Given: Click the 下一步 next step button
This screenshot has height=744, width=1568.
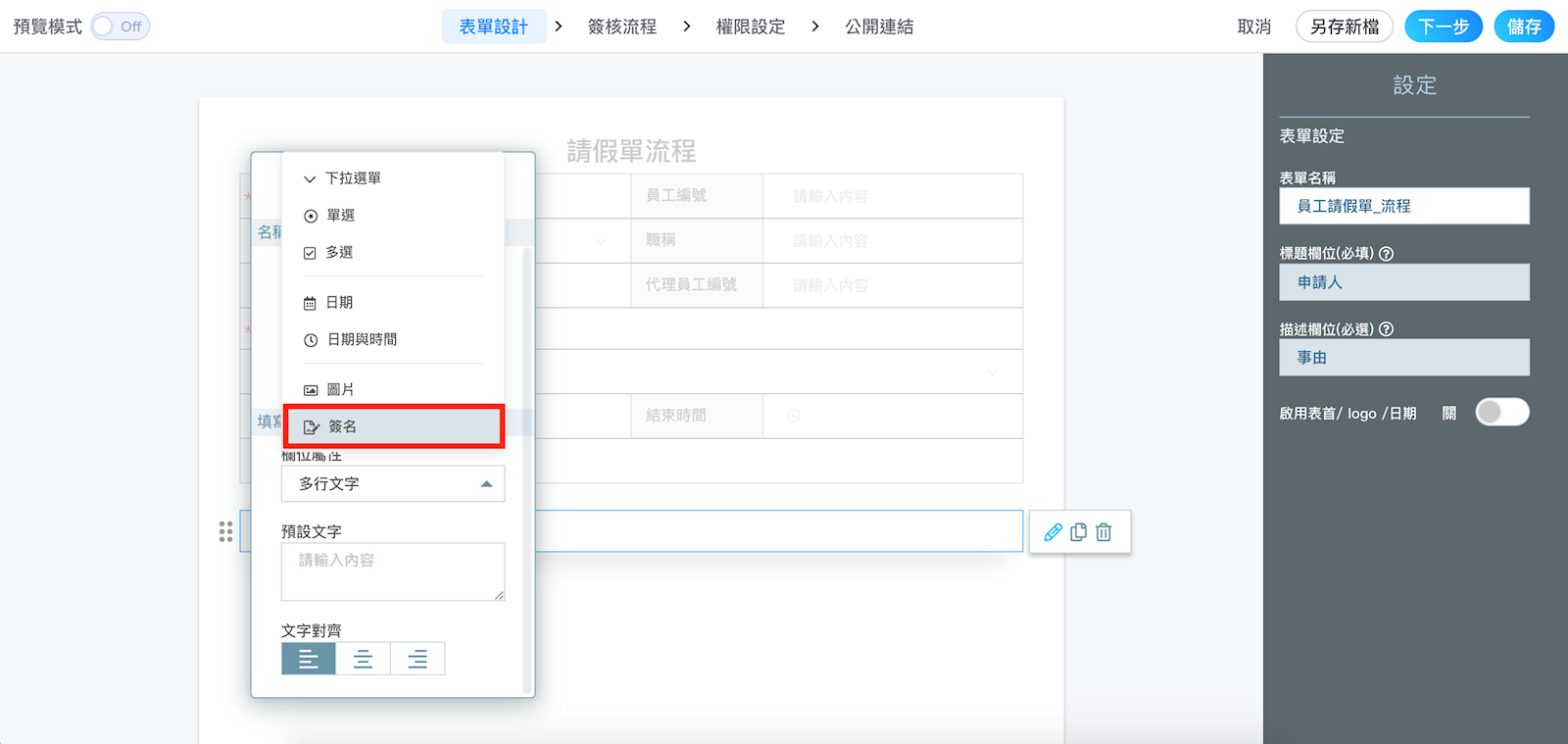Looking at the screenshot, I should coord(1443,26).
